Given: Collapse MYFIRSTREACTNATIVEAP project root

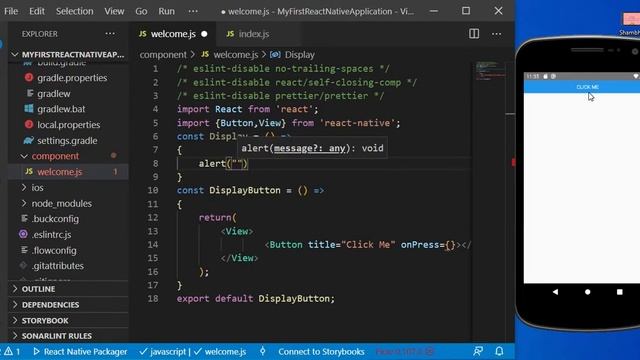Looking at the screenshot, I should point(68,55).
